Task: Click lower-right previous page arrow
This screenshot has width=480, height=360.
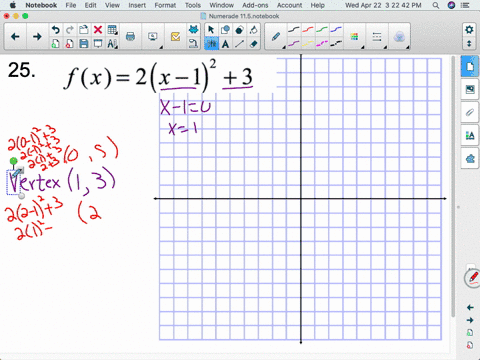Action: coord(470,307)
